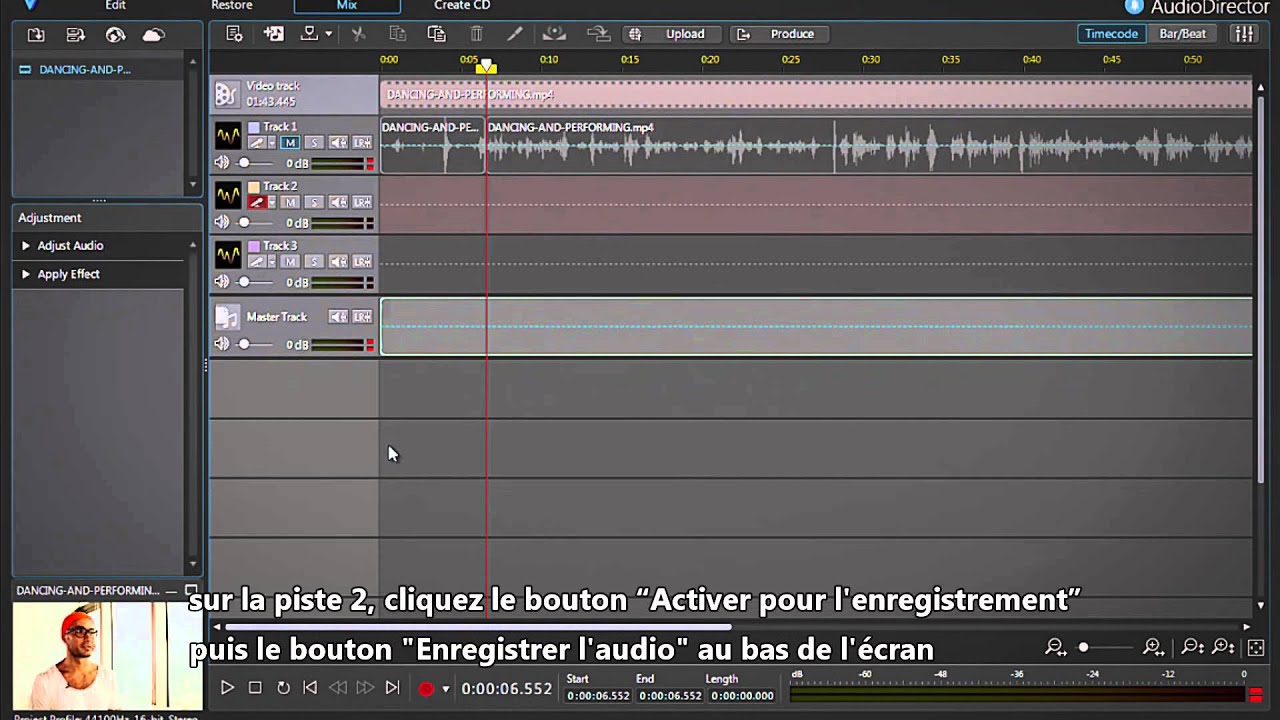Click the CyberLink Cloud icon

pos(153,35)
